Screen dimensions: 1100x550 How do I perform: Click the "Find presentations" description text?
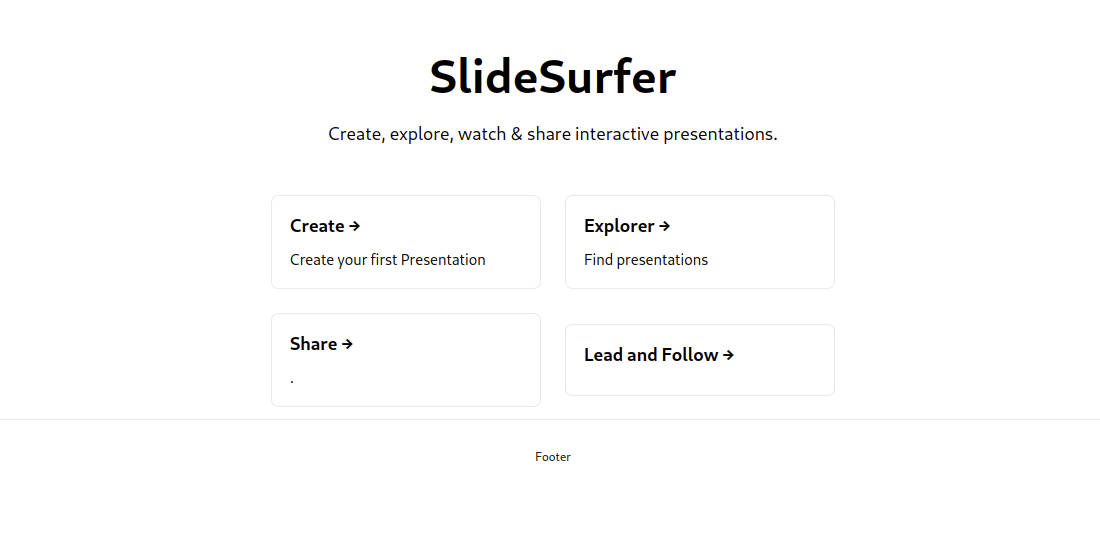click(x=645, y=260)
